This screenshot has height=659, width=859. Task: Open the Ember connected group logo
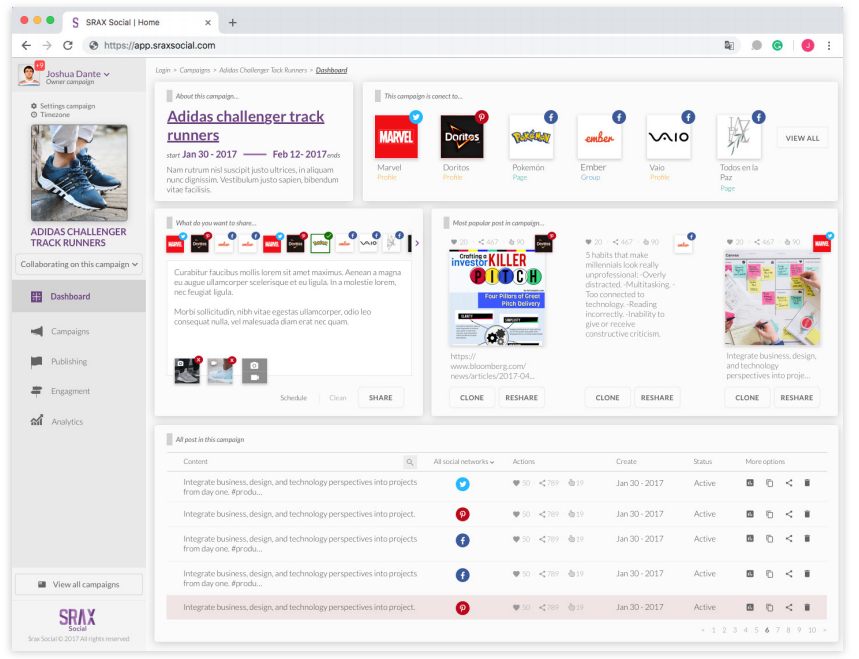599,136
